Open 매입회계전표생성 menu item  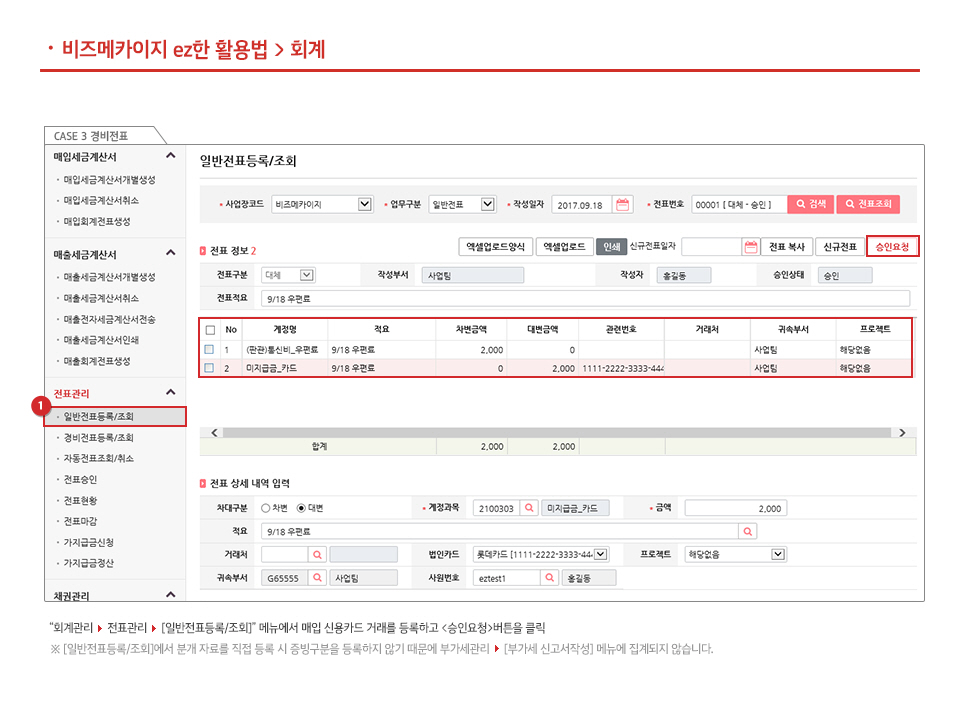click(97, 222)
